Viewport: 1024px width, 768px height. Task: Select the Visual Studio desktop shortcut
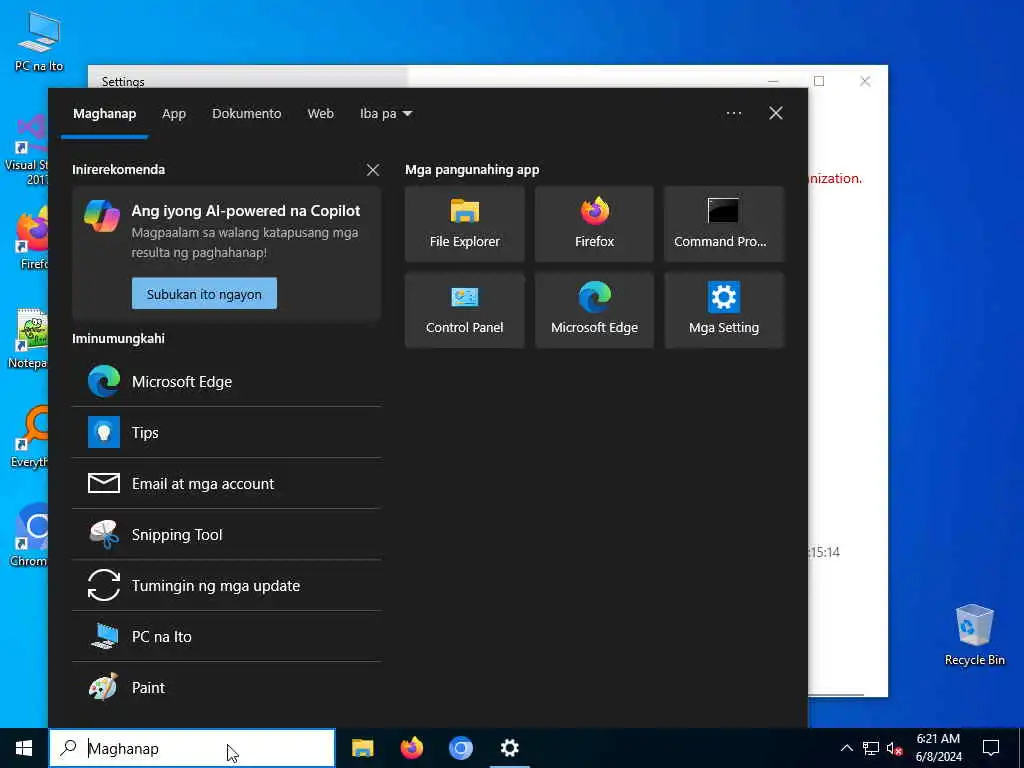coord(27,150)
